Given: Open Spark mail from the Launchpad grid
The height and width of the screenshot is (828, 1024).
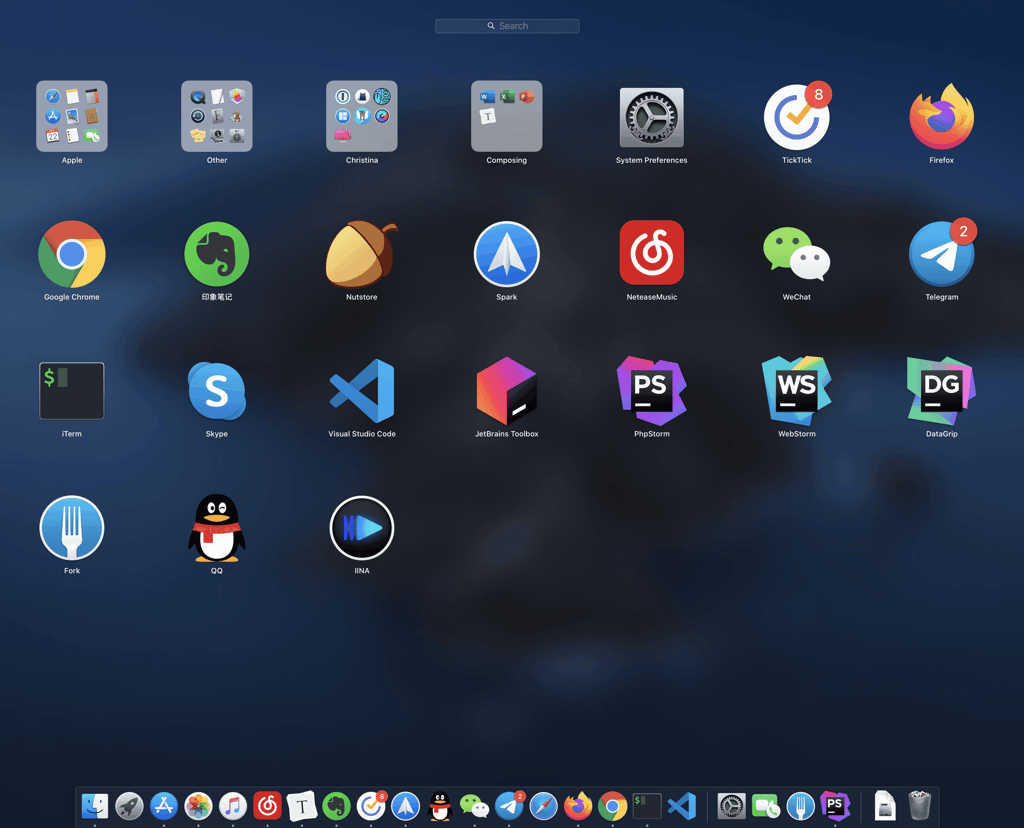Looking at the screenshot, I should pos(507,254).
